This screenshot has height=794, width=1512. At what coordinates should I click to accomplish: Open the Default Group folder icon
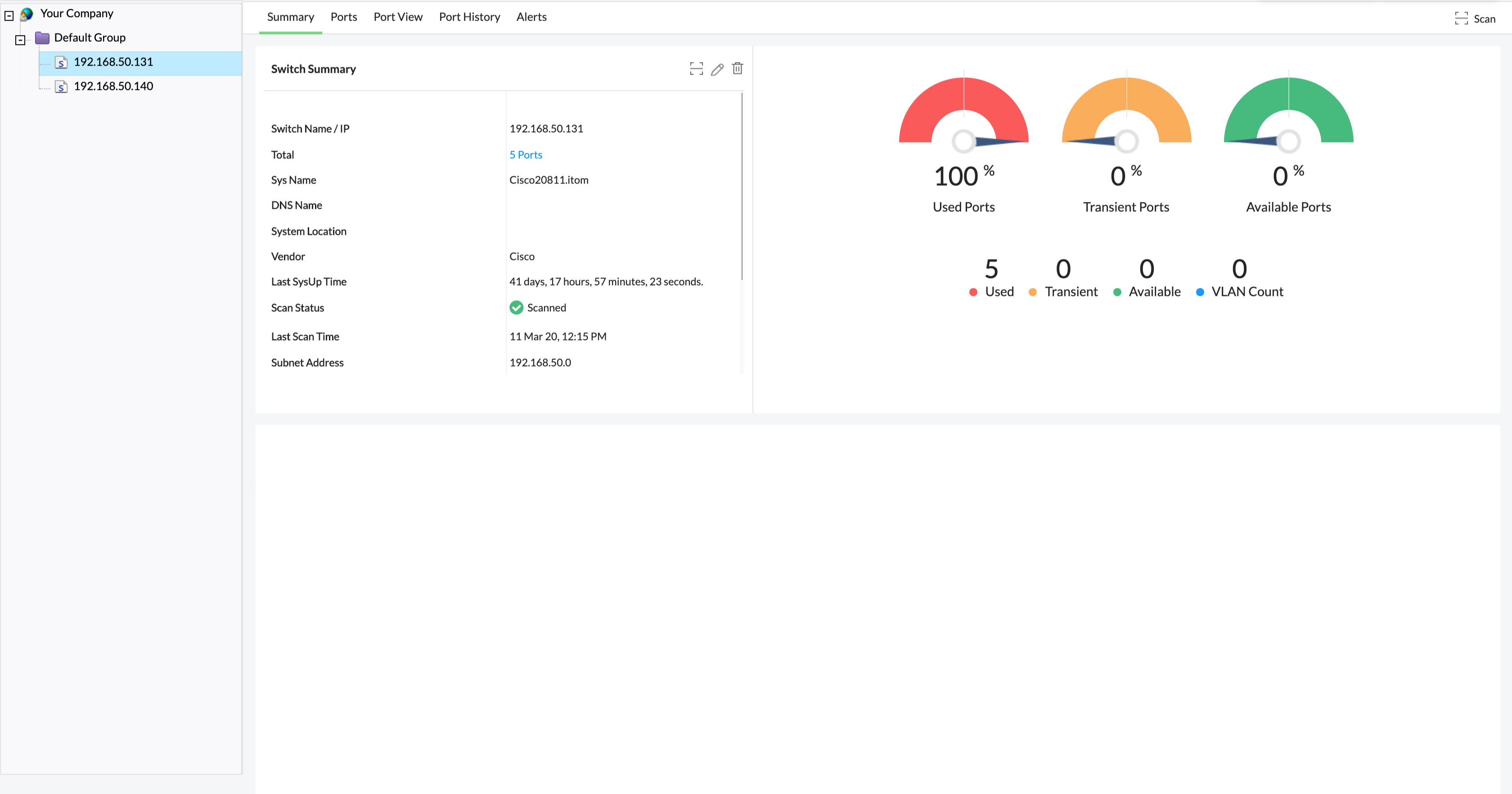42,37
